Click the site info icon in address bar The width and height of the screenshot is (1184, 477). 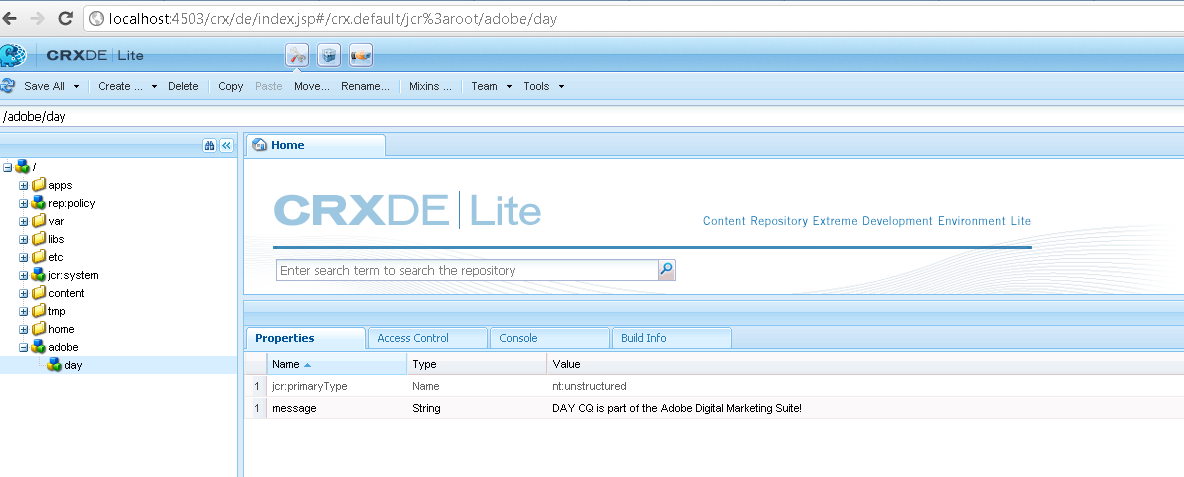point(96,19)
